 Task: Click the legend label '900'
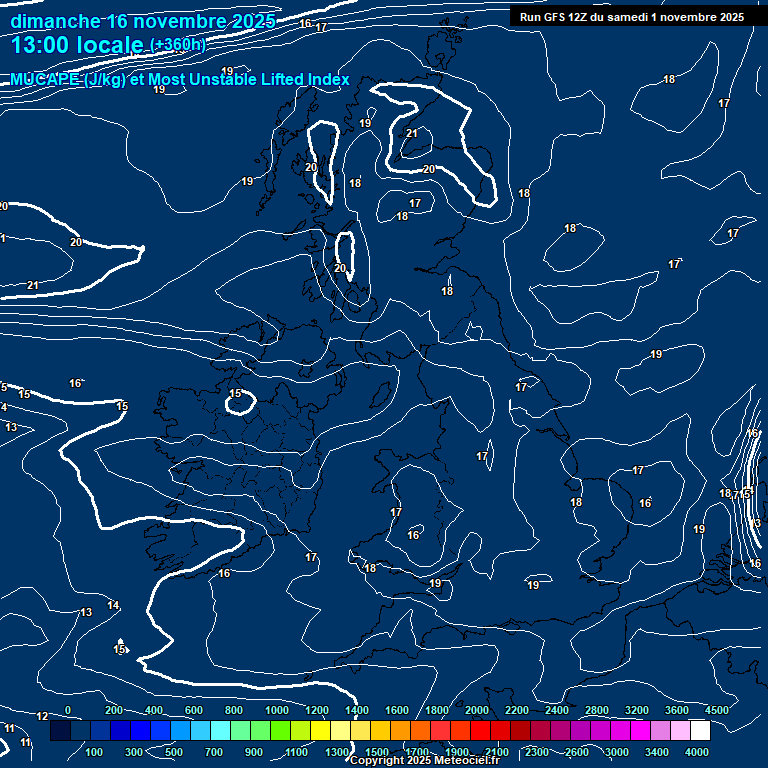[254, 752]
